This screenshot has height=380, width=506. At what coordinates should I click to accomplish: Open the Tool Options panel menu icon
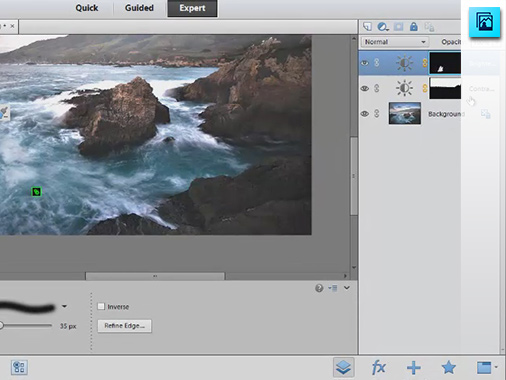click(333, 288)
